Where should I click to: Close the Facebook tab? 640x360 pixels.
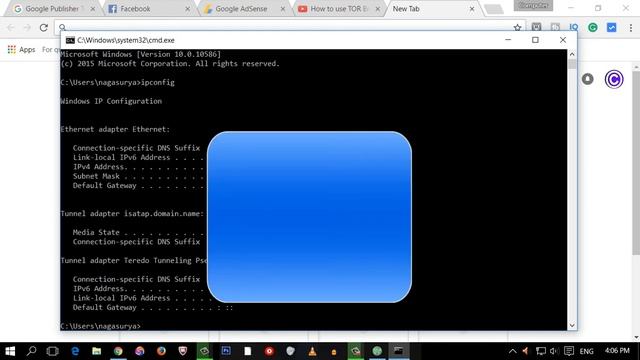coord(187,9)
